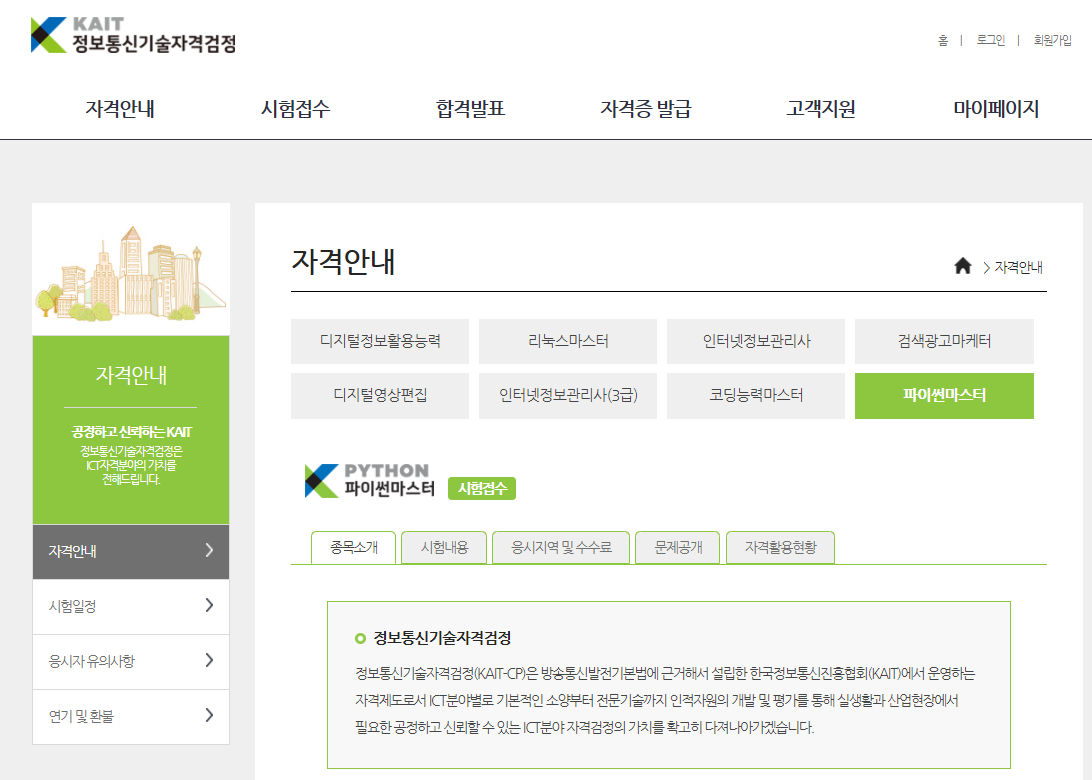Click the PYTHON 파이썬마스터 logo
This screenshot has width=1092, height=780.
click(370, 481)
